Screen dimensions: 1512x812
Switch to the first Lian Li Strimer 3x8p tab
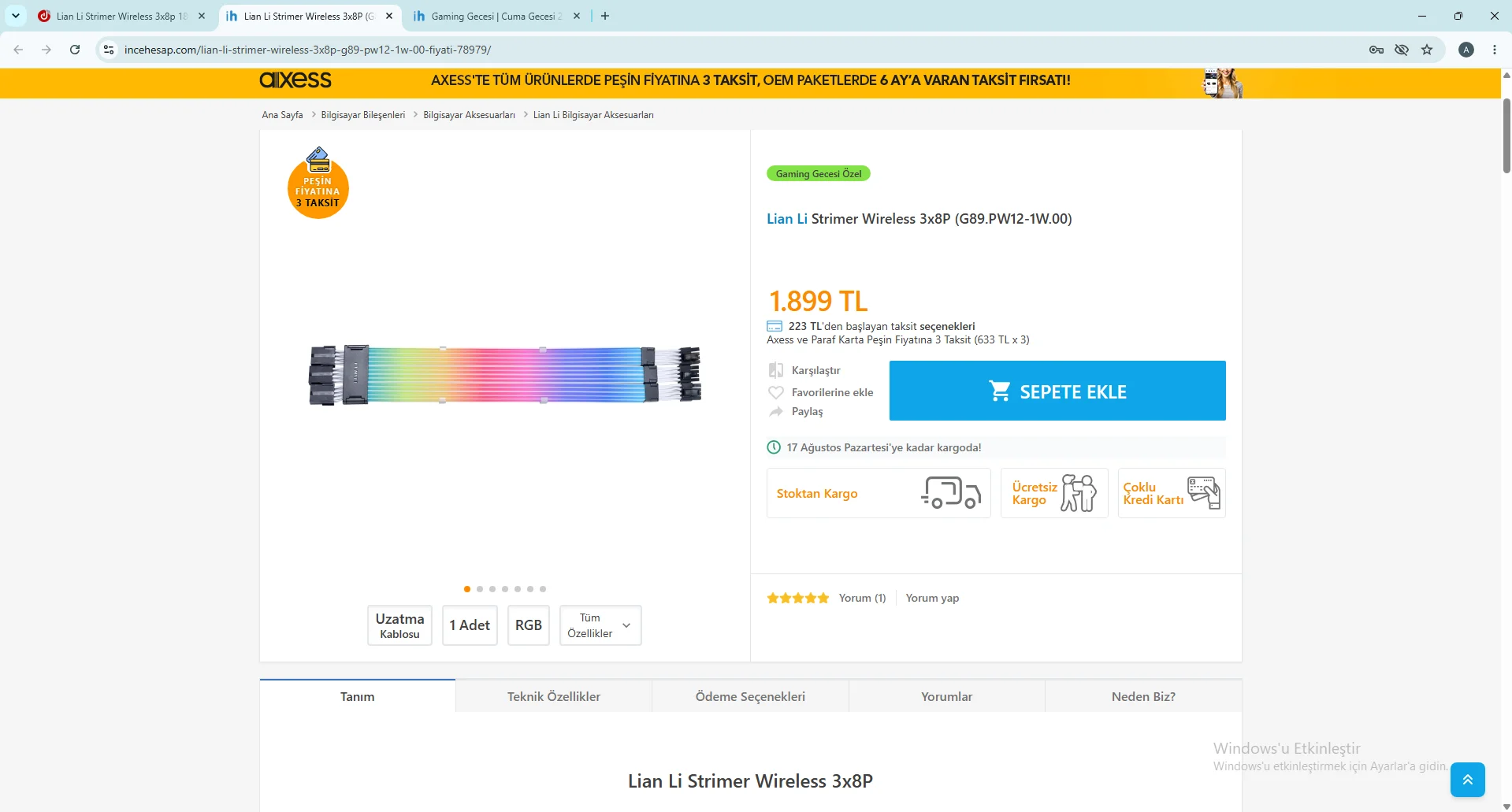click(x=121, y=16)
